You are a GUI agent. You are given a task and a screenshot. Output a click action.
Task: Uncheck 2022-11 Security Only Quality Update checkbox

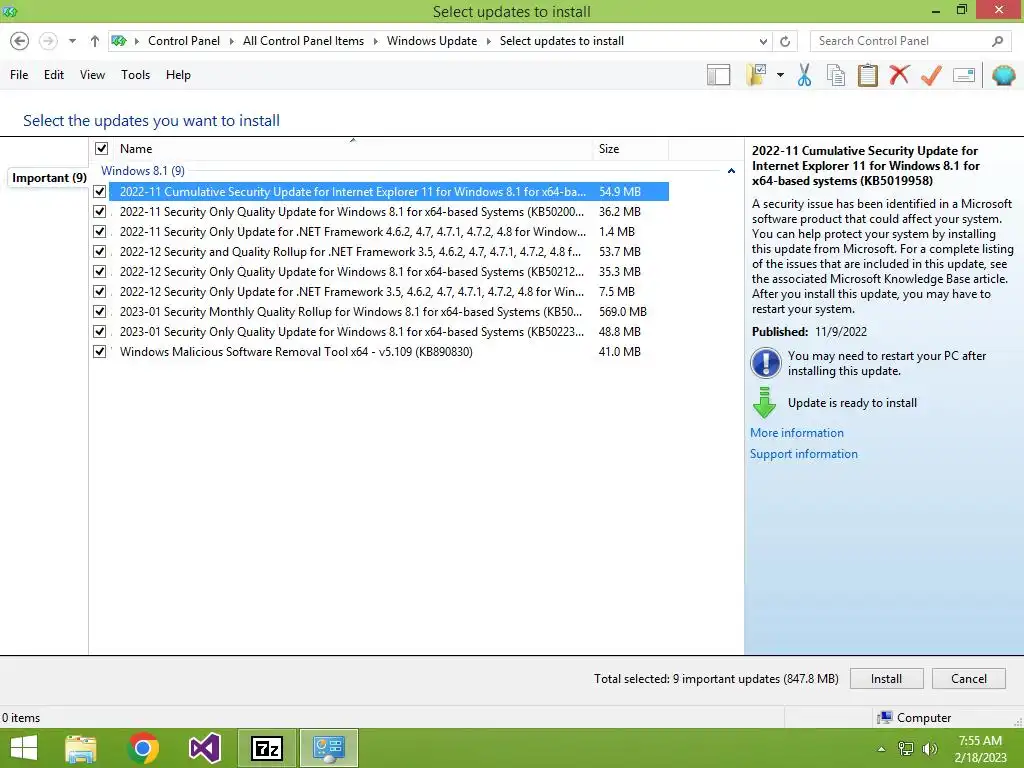click(99, 212)
